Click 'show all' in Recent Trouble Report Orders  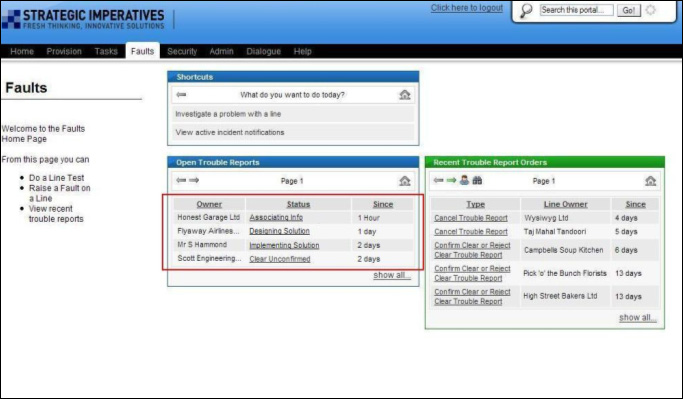tap(638, 318)
